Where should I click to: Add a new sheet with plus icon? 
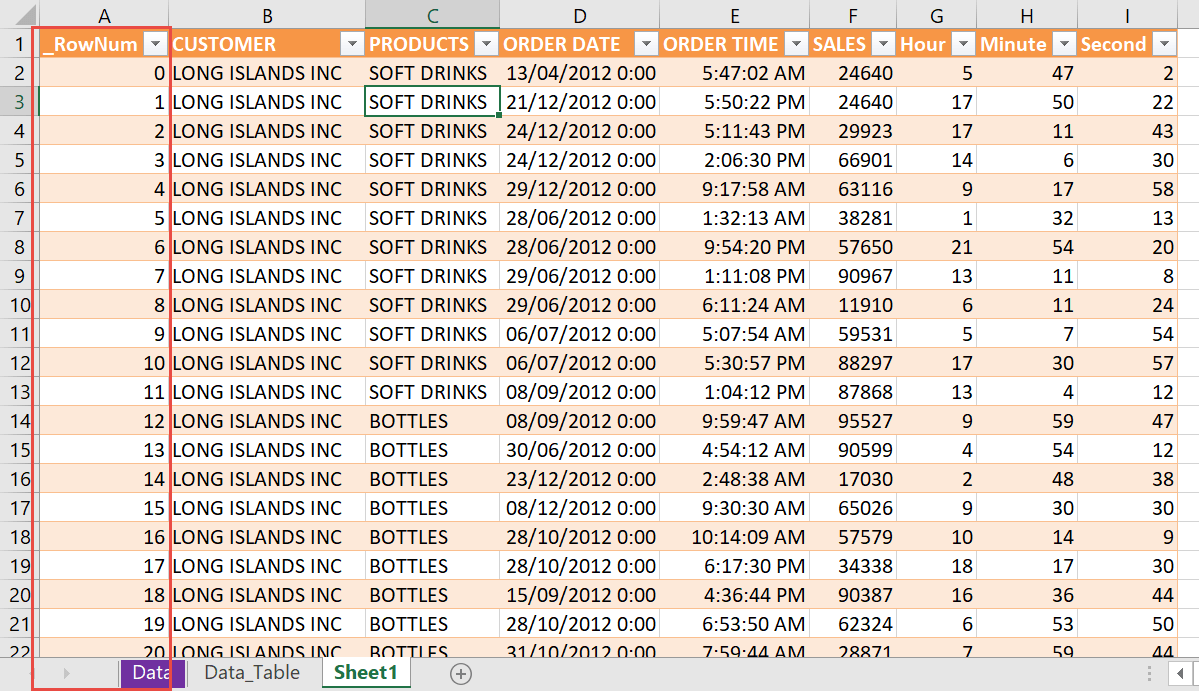click(x=461, y=673)
